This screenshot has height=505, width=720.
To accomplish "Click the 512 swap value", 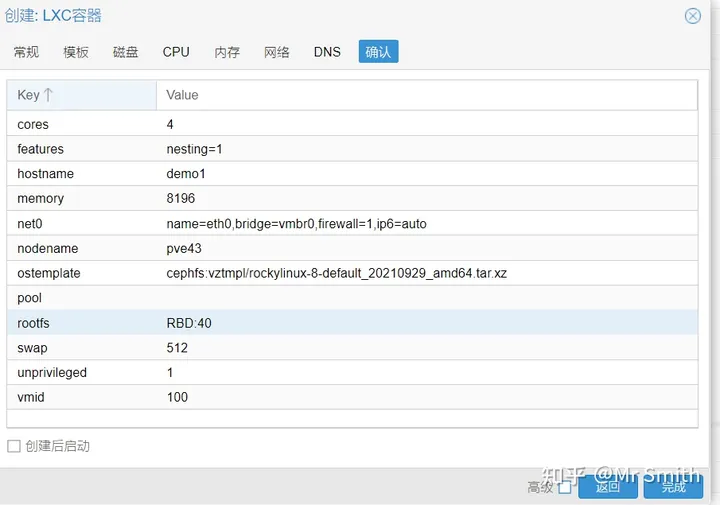I will (x=177, y=348).
